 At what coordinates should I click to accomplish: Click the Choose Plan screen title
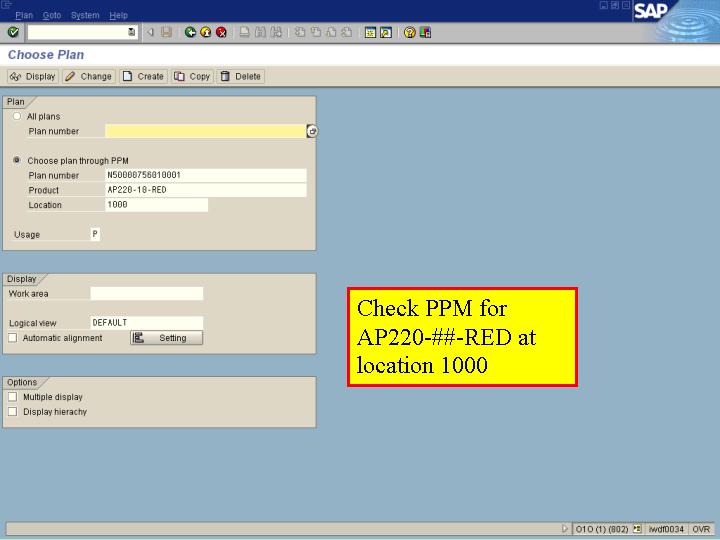pyautogui.click(x=46, y=55)
